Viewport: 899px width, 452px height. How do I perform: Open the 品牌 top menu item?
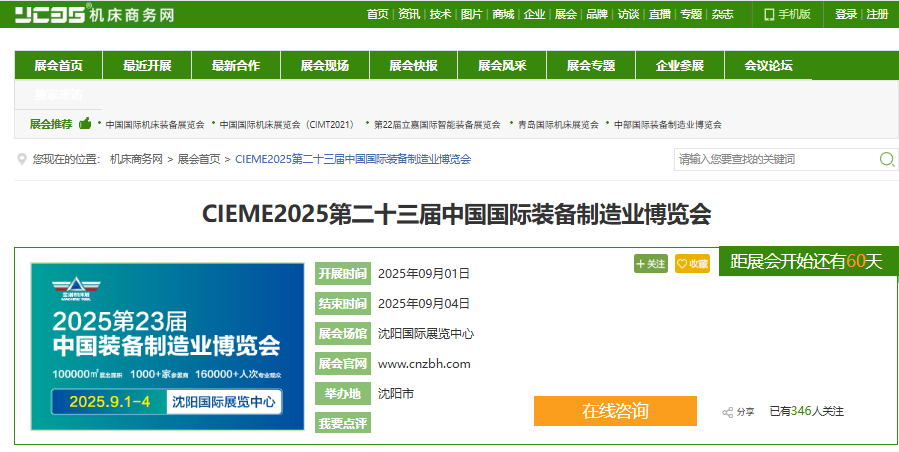pos(597,14)
